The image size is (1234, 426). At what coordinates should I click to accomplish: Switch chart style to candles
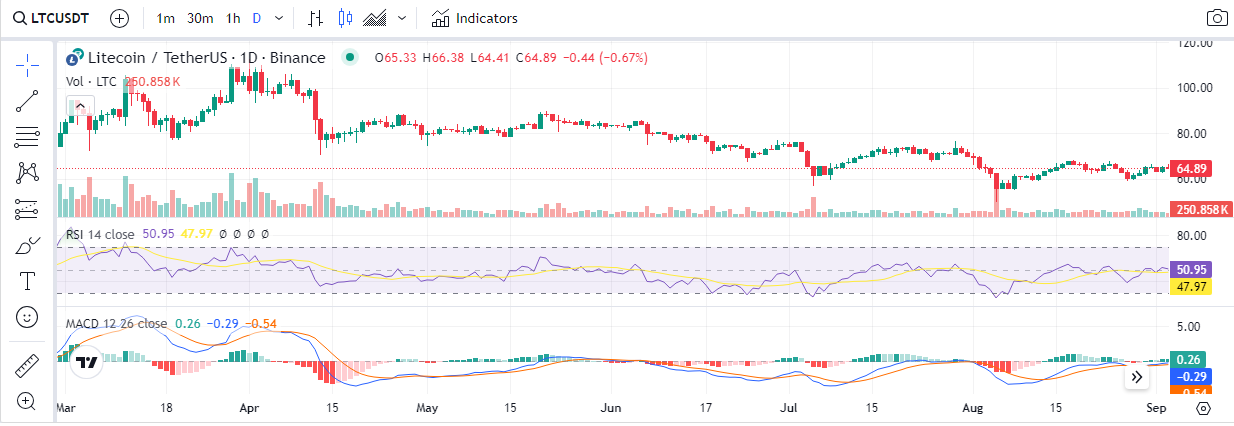coord(346,18)
